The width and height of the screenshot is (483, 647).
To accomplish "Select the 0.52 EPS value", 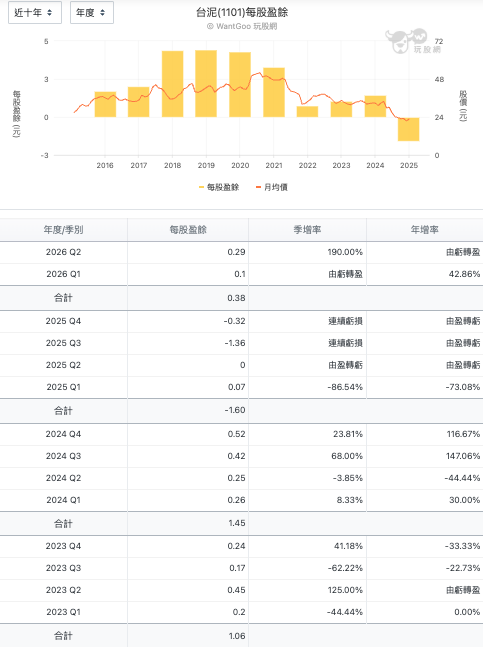I will 236,434.
